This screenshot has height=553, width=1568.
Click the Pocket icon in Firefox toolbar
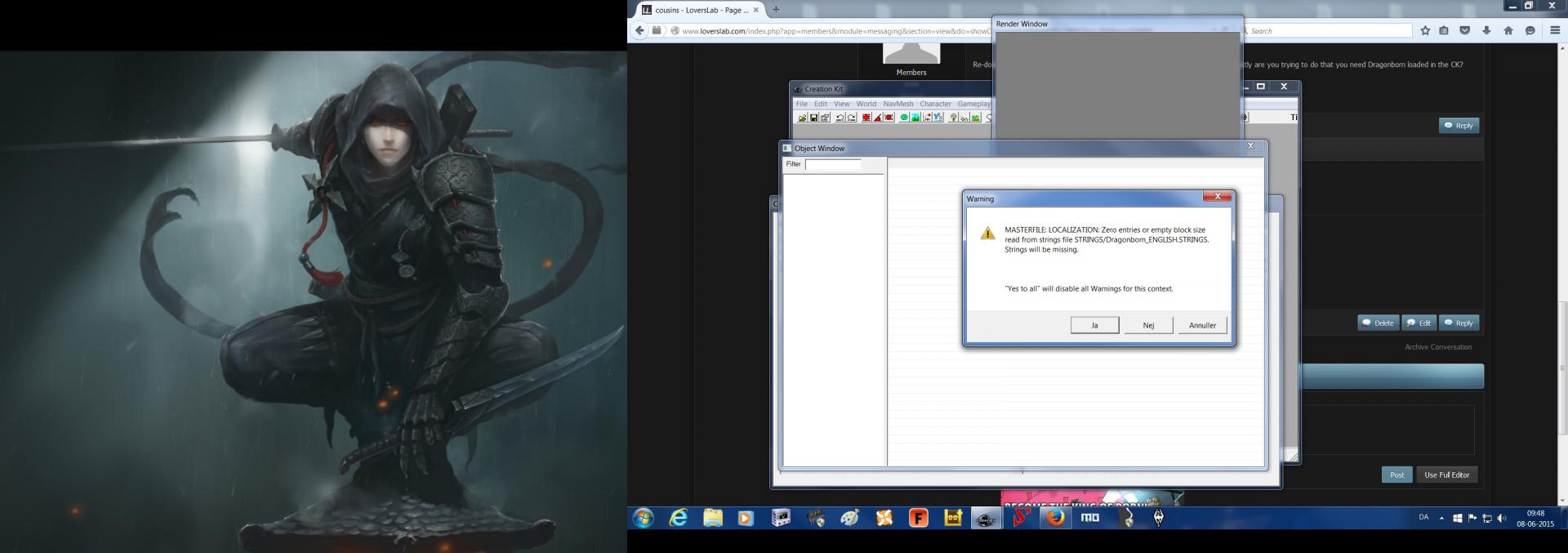coord(1465,31)
